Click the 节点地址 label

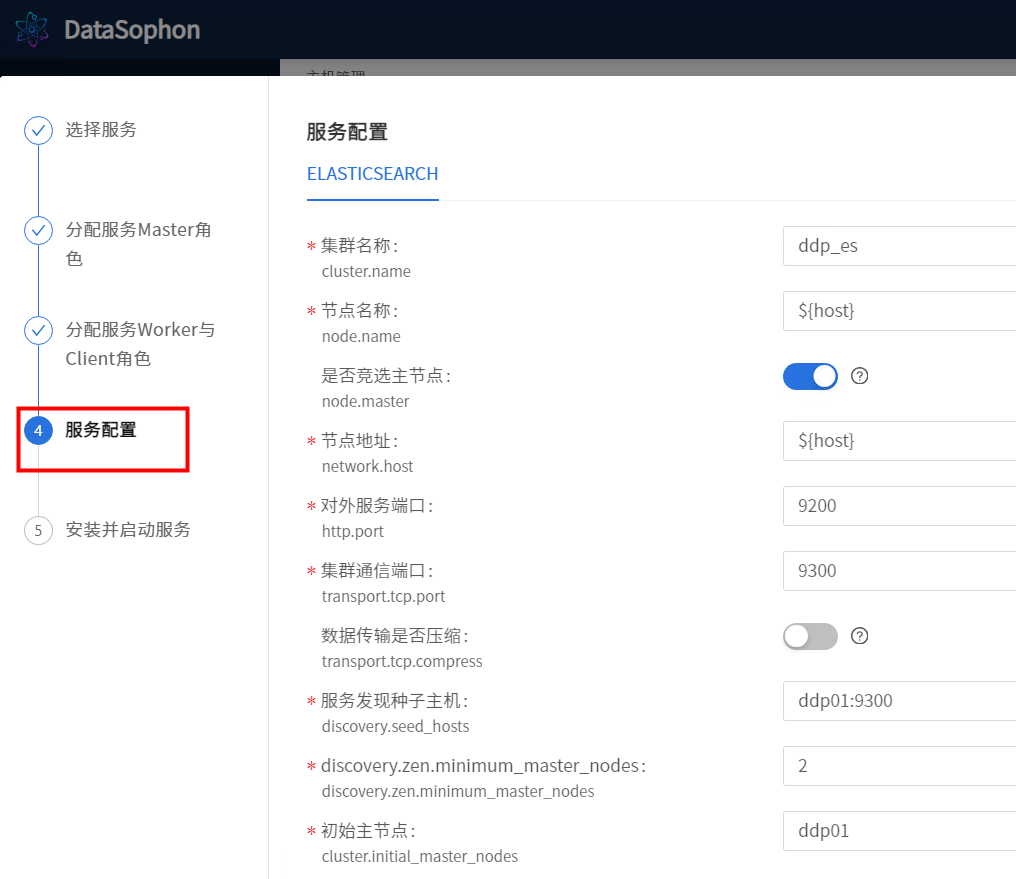(360, 440)
